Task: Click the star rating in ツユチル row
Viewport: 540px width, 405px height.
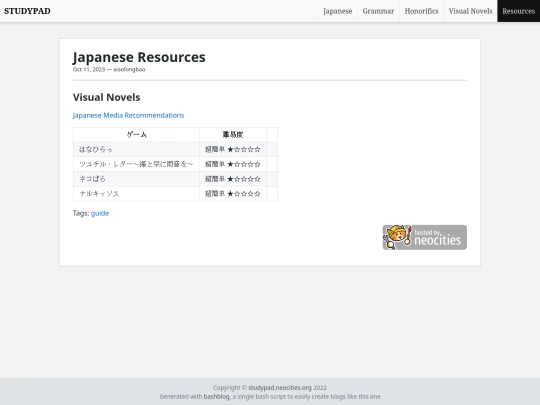Action: click(x=244, y=164)
